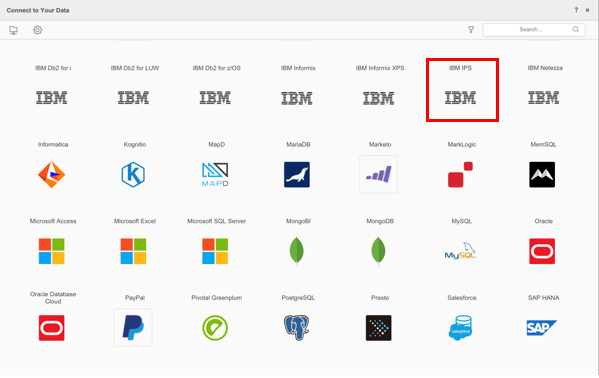Focus the Search input field
599x378 pixels.
pos(534,29)
